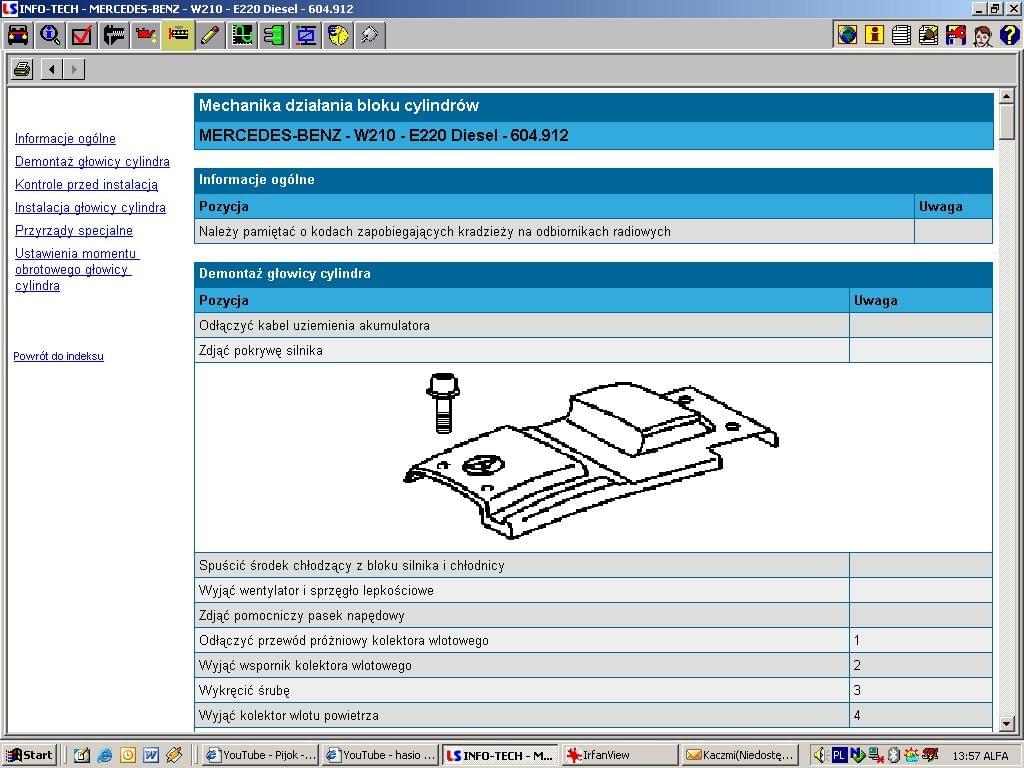Click the volume speaker tray icon
The width and height of the screenshot is (1024, 768).
(x=820, y=756)
